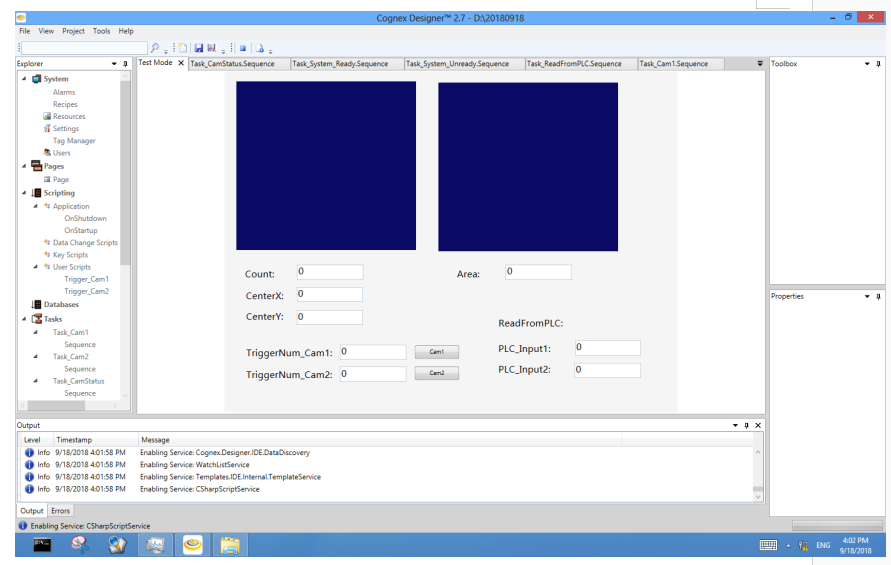
Task: Click the search magnifier icon in toolbar
Action: pos(155,47)
